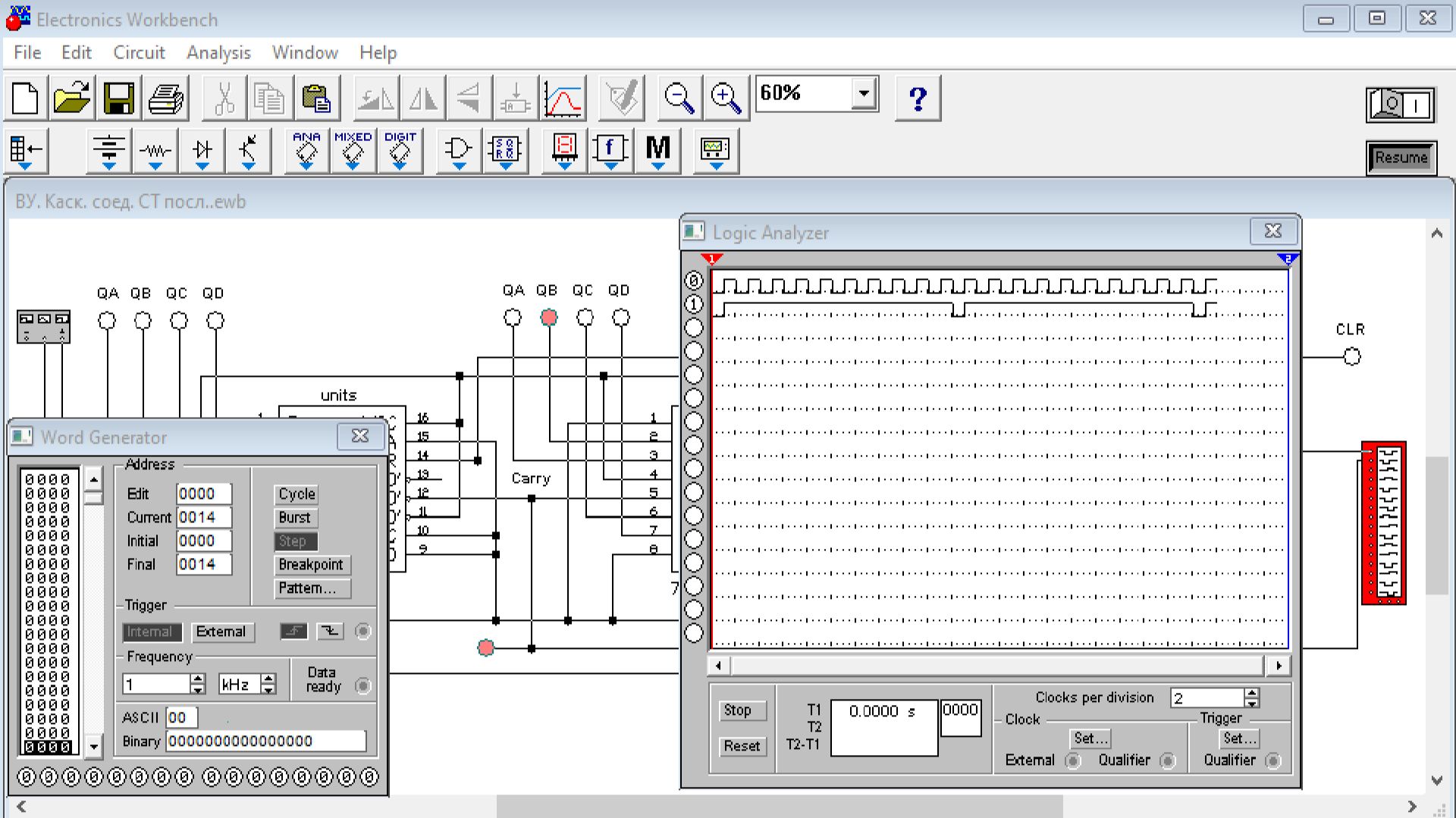Select External clock radio in Logic Analyzer

tap(1072, 760)
